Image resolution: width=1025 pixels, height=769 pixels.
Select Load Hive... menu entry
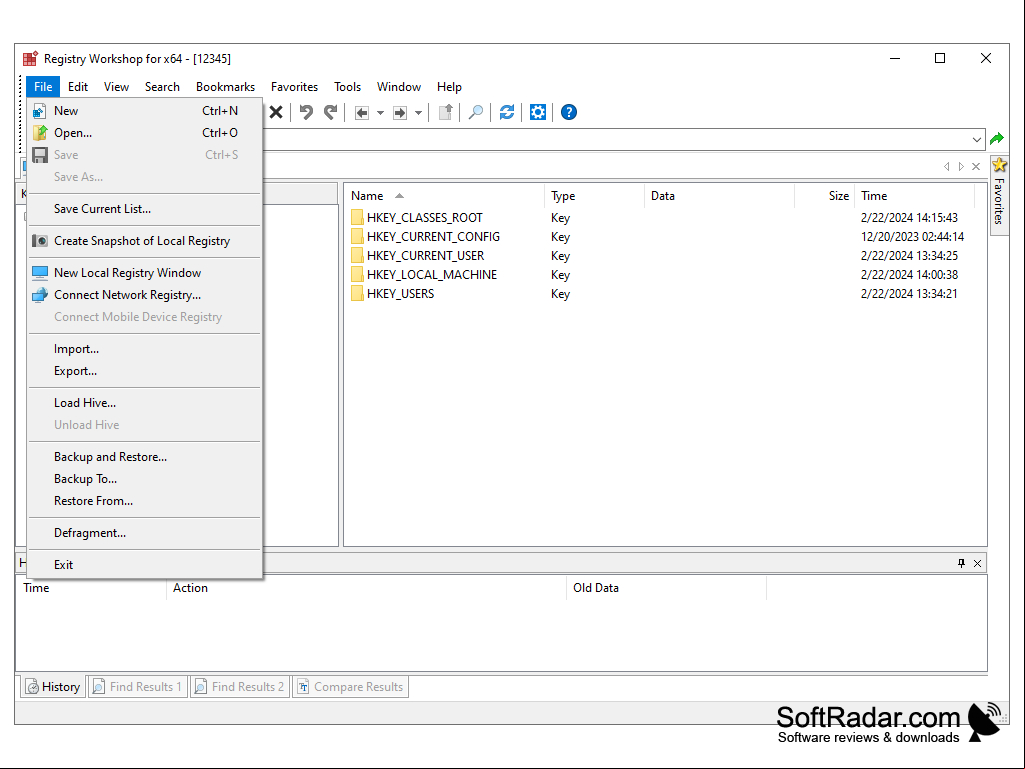click(145, 403)
